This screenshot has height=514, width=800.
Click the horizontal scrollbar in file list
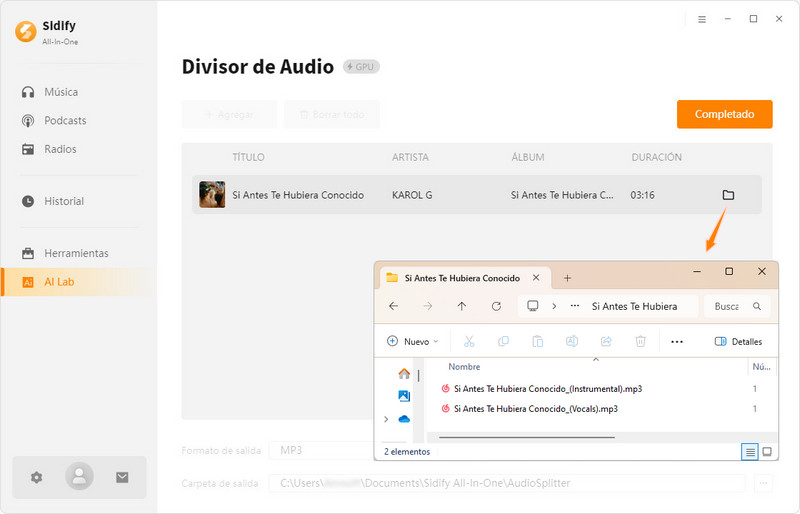pyautogui.click(x=527, y=437)
